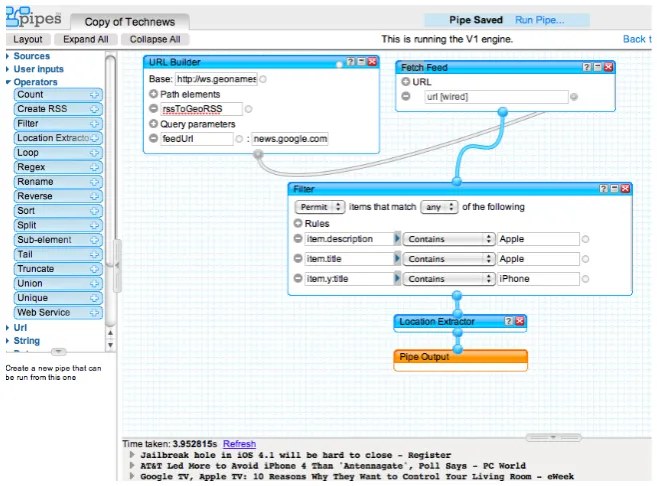This screenshot has height=486, width=657.
Task: Expand the Google TV result item
Action: tap(132, 476)
